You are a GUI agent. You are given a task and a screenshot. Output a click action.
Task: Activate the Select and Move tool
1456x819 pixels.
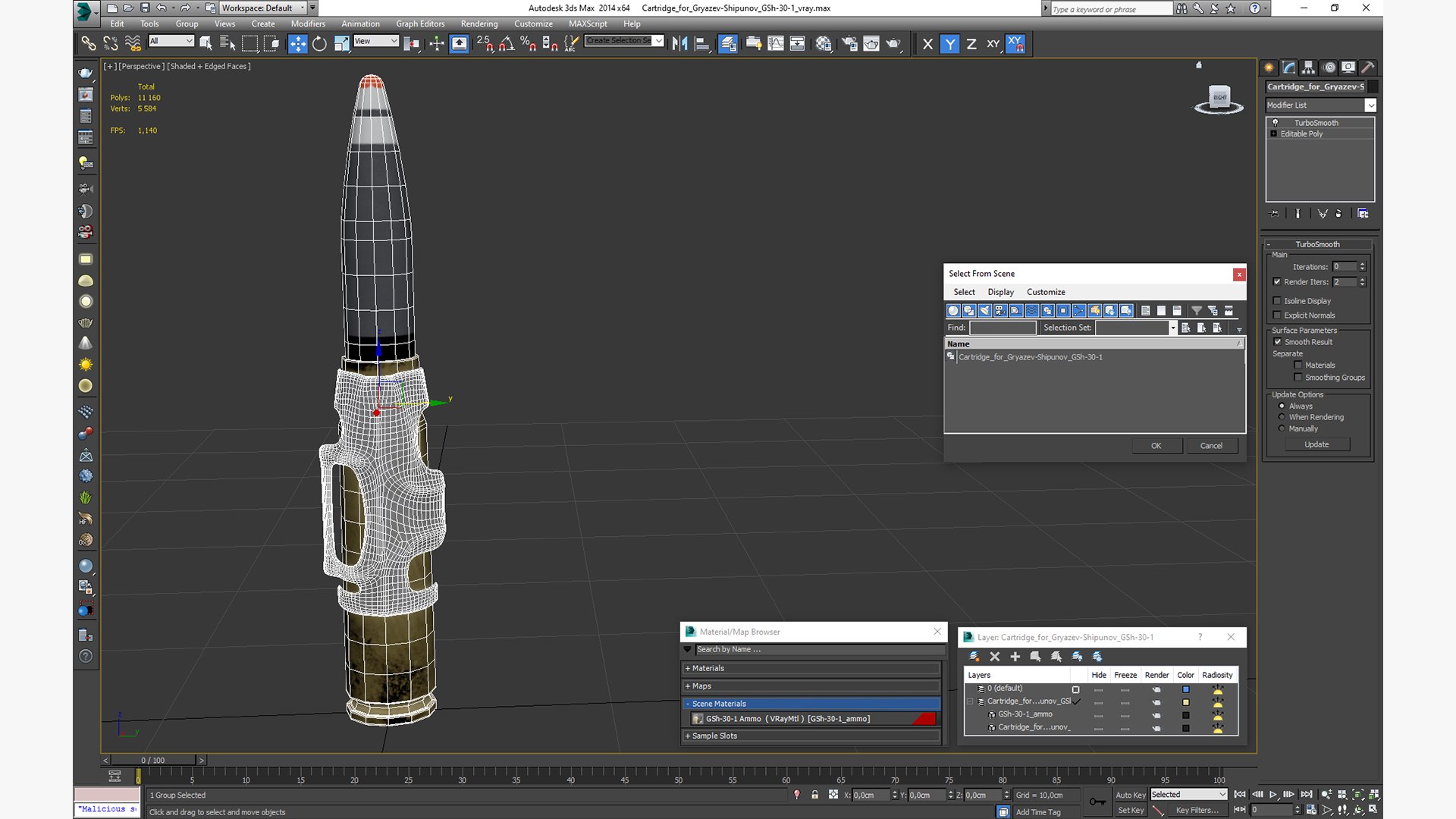[x=298, y=44]
